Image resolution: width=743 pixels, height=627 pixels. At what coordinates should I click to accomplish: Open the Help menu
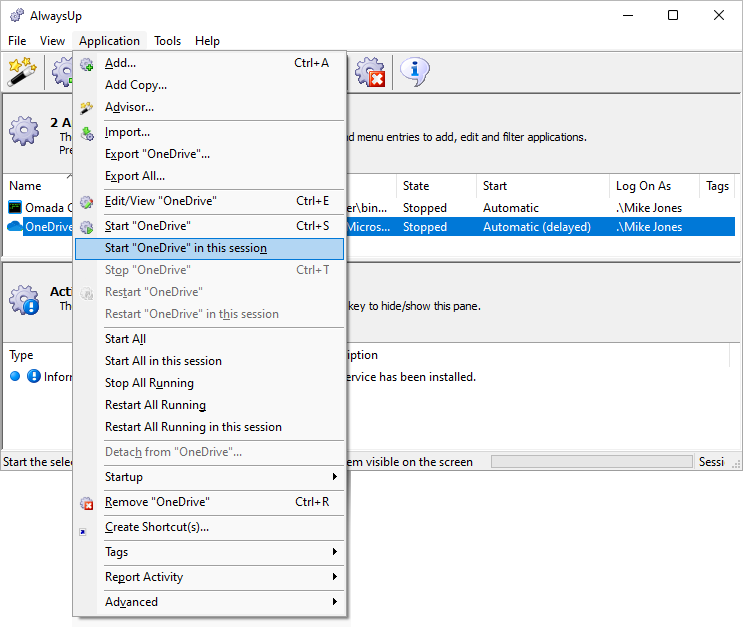(208, 41)
